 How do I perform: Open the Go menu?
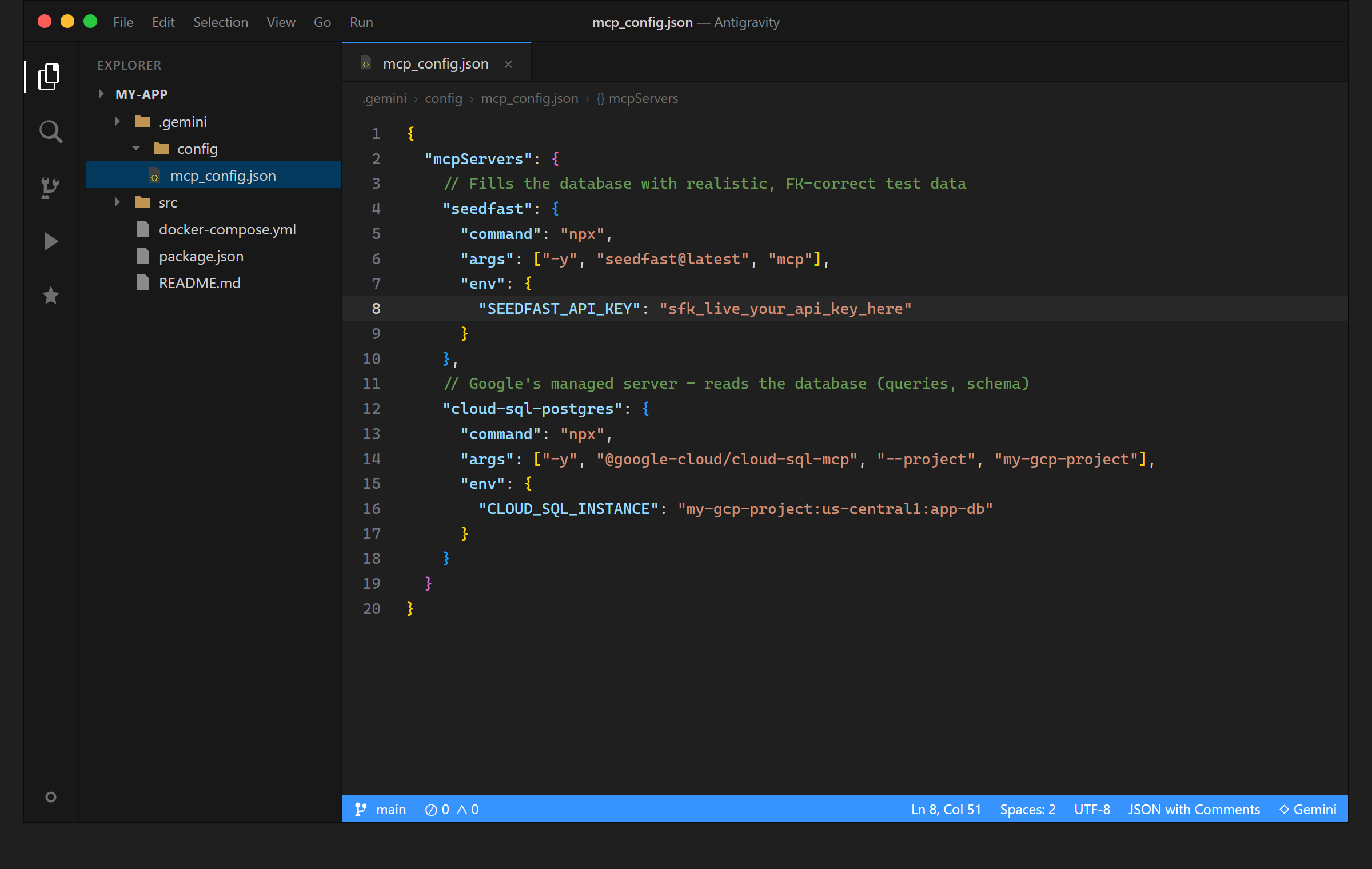coord(322,22)
